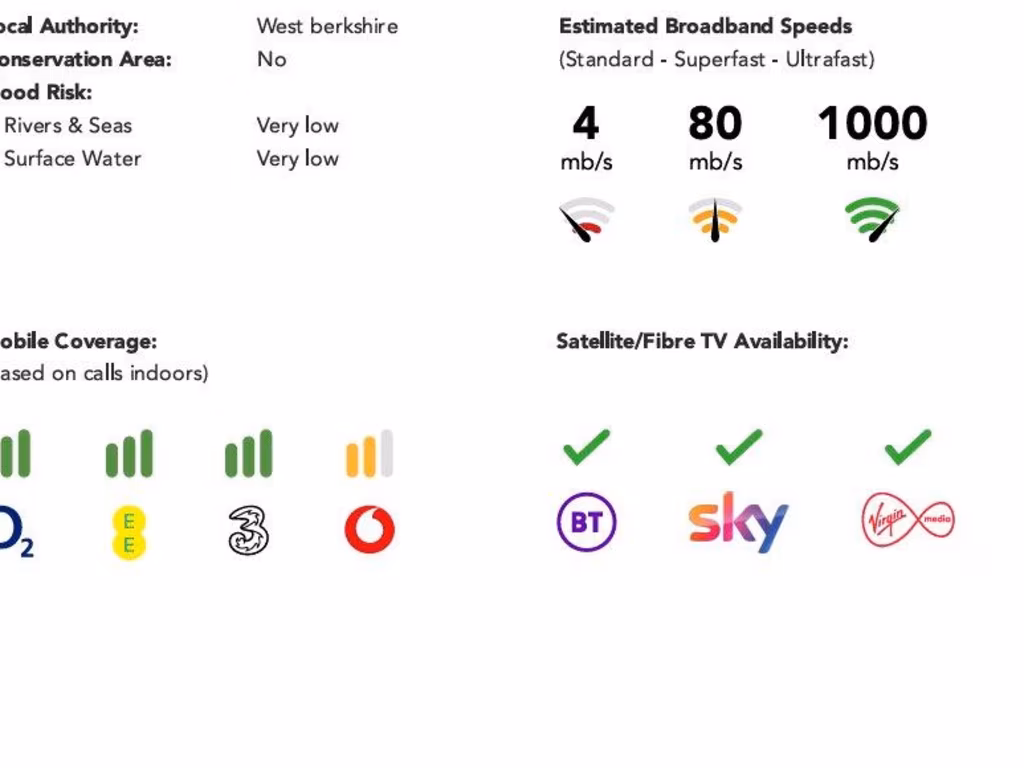Click the green signal bars above Three
The height and width of the screenshot is (768, 1024).
248,454
